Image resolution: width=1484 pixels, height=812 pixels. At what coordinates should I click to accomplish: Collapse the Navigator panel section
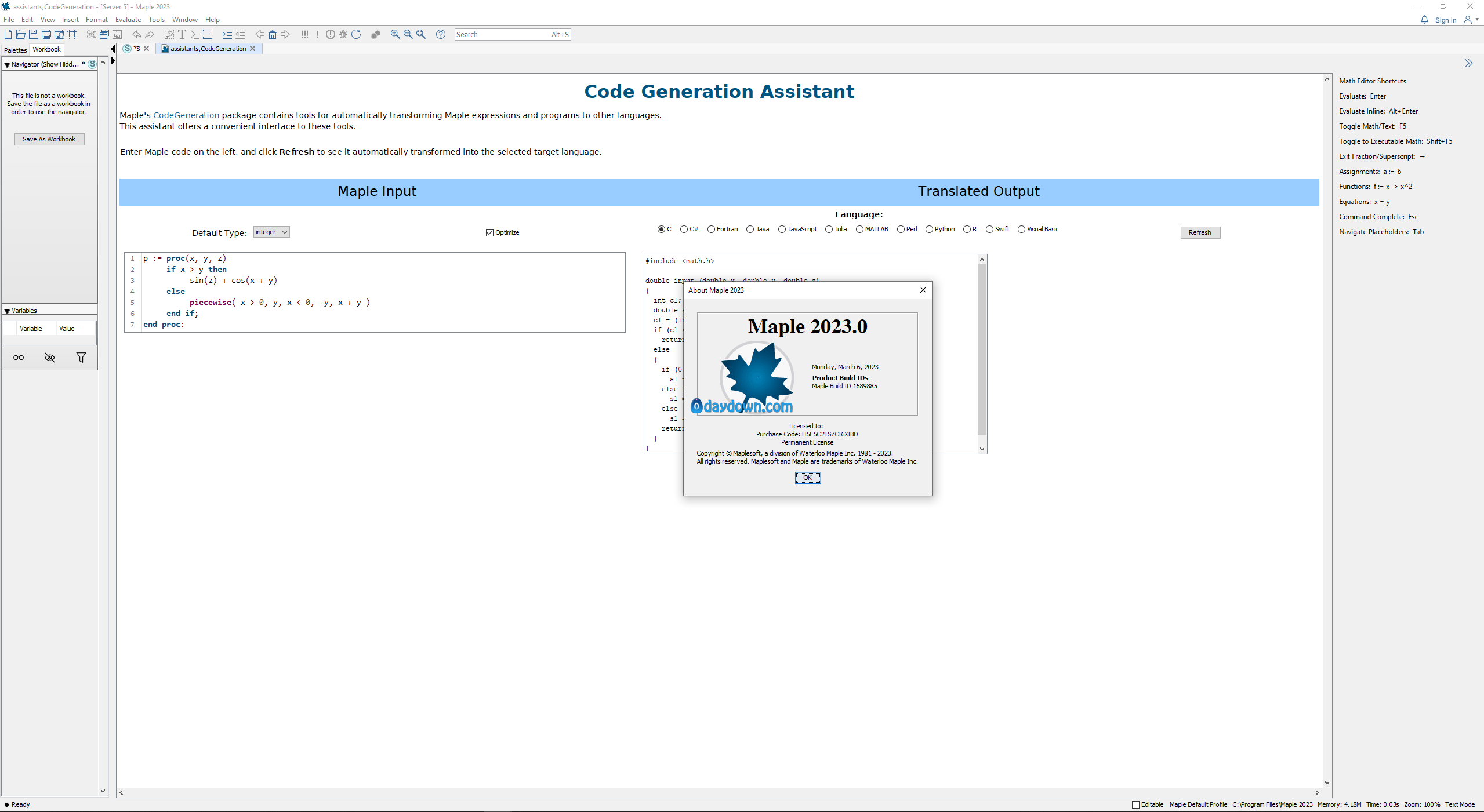[x=7, y=64]
